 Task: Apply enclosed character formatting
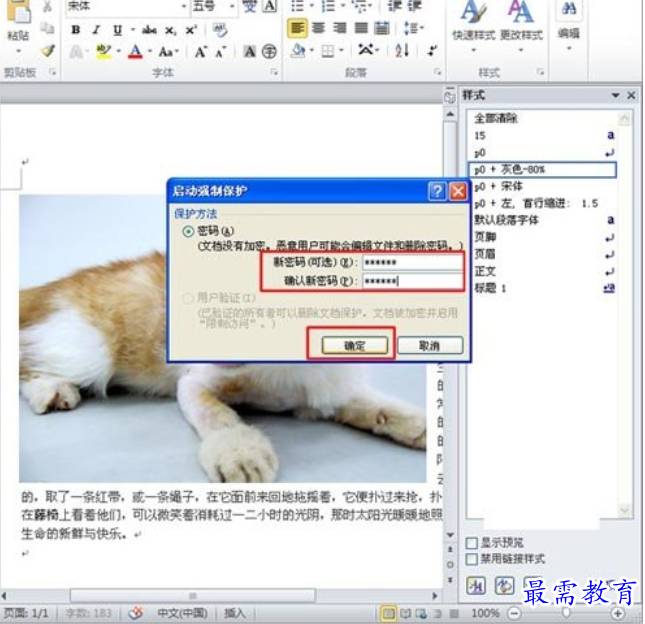pyautogui.click(x=269, y=52)
